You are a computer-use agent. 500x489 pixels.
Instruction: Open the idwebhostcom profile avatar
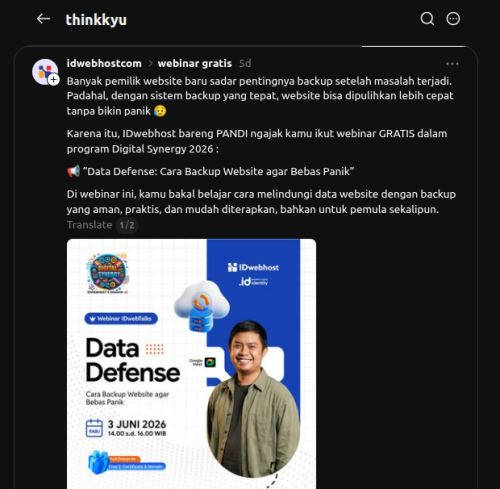click(45, 72)
